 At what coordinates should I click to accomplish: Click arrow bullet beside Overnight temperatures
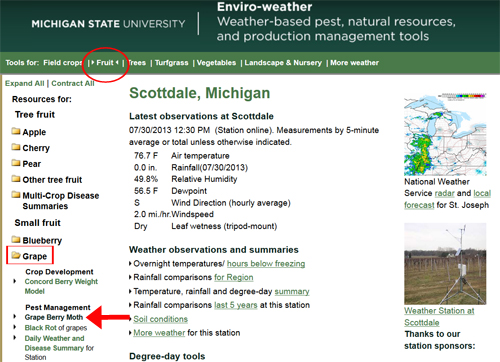tap(130, 264)
